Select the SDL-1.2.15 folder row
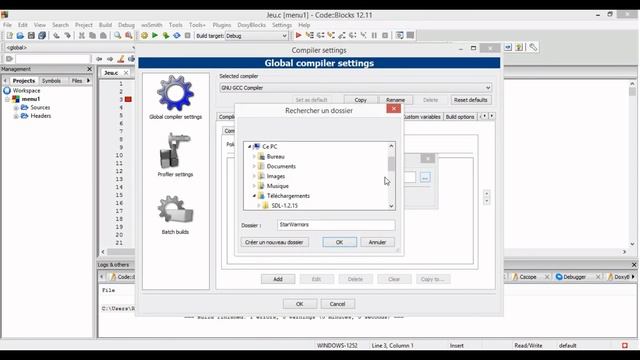Viewport: 640px width, 360px height. click(284, 206)
